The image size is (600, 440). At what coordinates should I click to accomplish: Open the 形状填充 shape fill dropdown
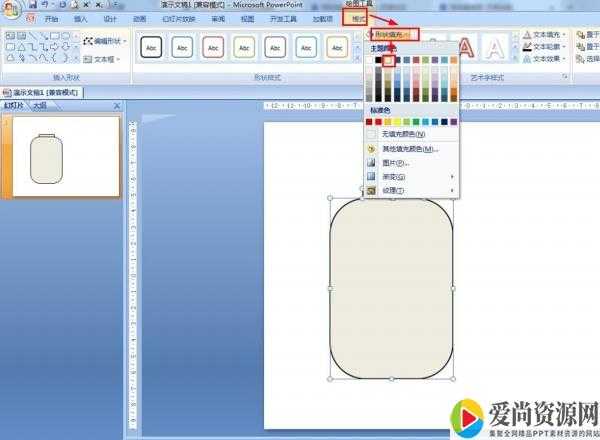point(393,34)
